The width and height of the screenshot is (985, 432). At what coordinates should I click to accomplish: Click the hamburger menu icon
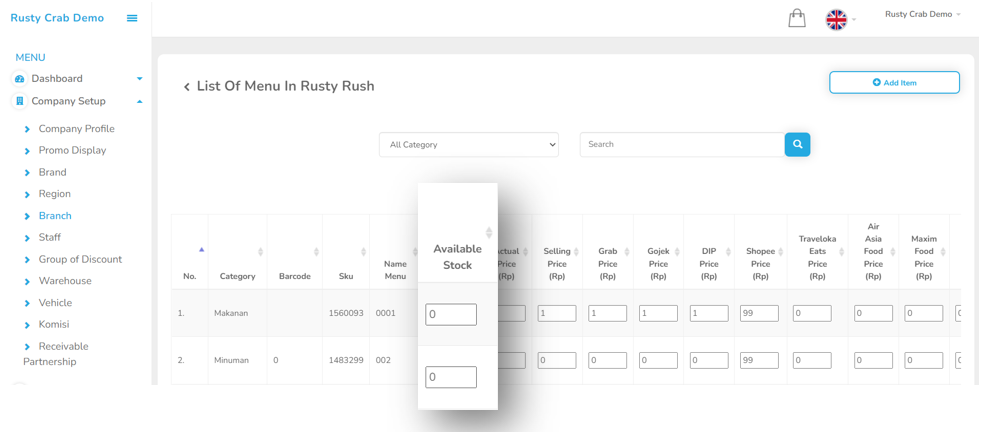pyautogui.click(x=132, y=18)
